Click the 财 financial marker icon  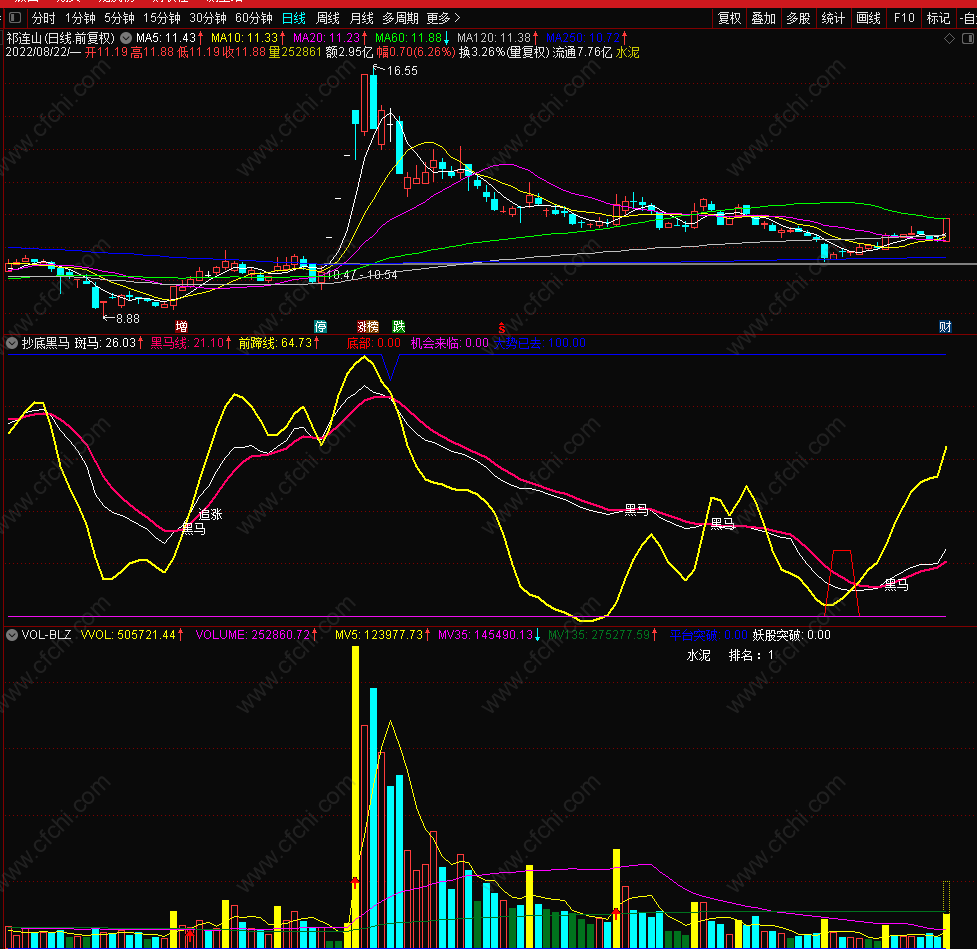945,327
